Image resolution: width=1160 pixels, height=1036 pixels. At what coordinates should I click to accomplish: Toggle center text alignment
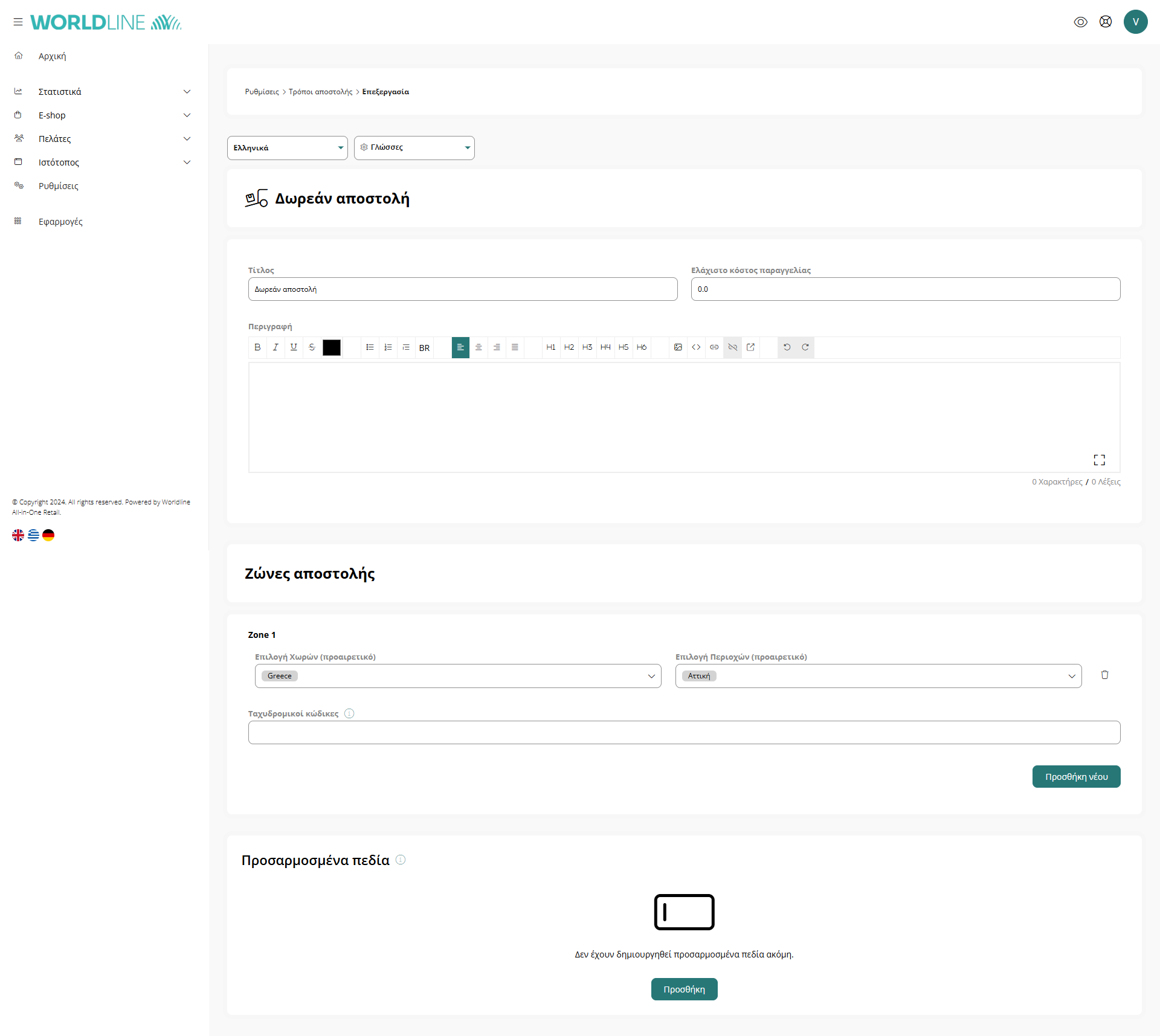coord(478,347)
